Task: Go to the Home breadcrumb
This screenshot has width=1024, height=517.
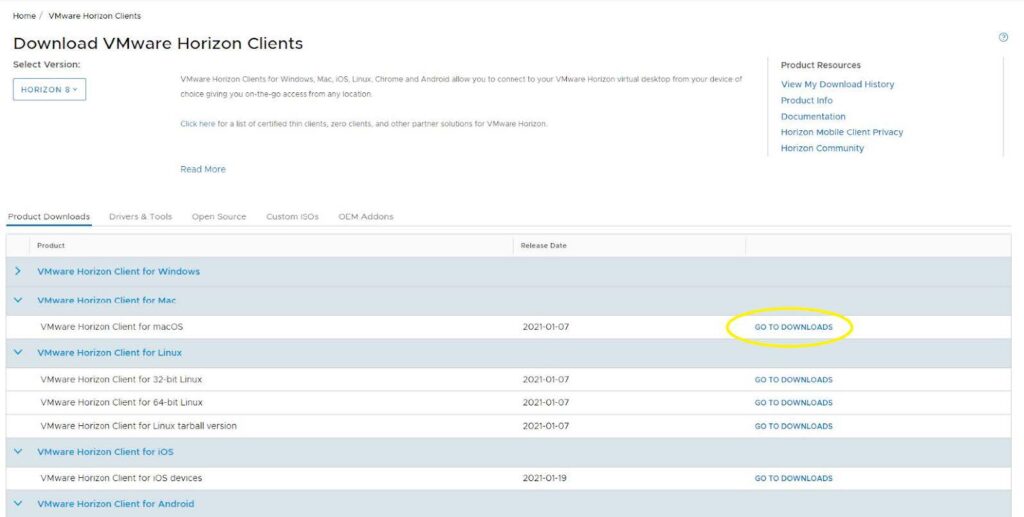Action: (24, 16)
